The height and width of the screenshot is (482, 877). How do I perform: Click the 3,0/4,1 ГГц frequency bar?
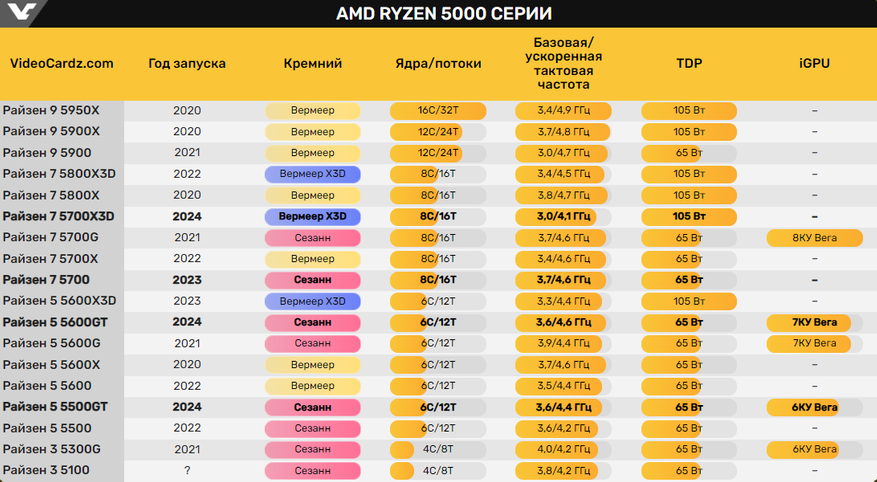(563, 217)
